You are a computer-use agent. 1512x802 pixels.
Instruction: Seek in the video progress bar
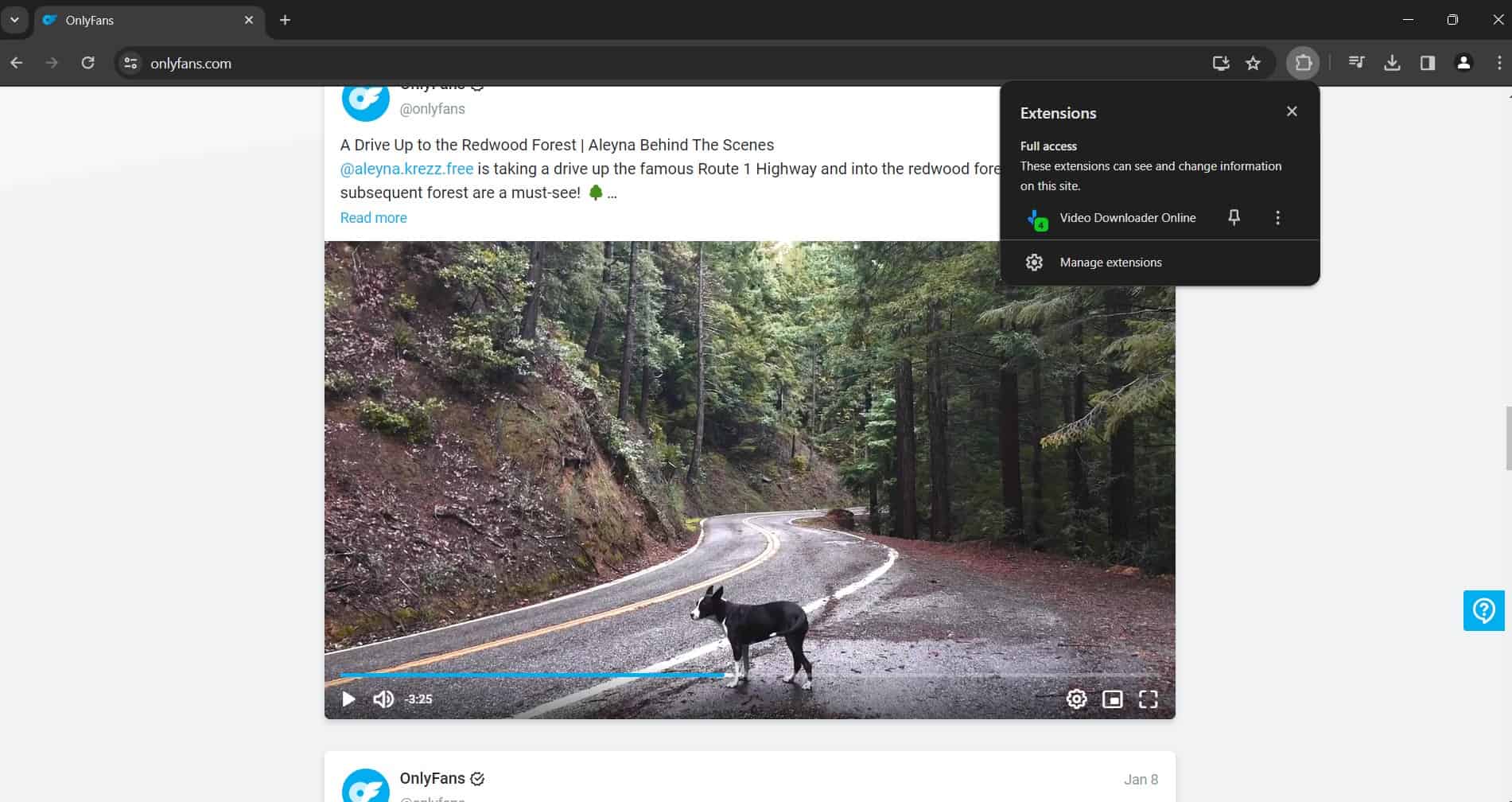tap(749, 675)
